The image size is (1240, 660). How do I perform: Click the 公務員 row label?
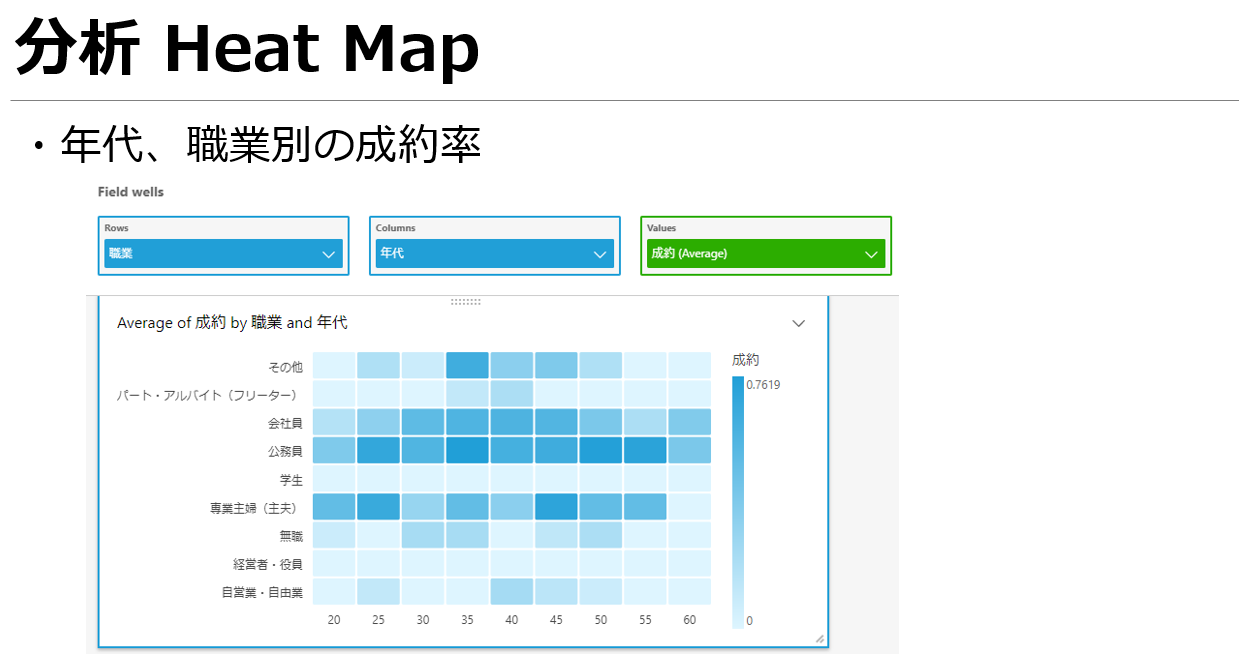point(285,452)
